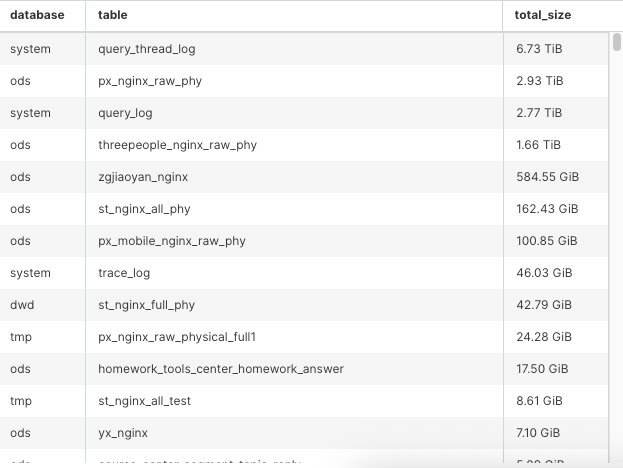The height and width of the screenshot is (468, 623).
Task: Click the vertical scrollbar thumb
Action: [x=616, y=42]
